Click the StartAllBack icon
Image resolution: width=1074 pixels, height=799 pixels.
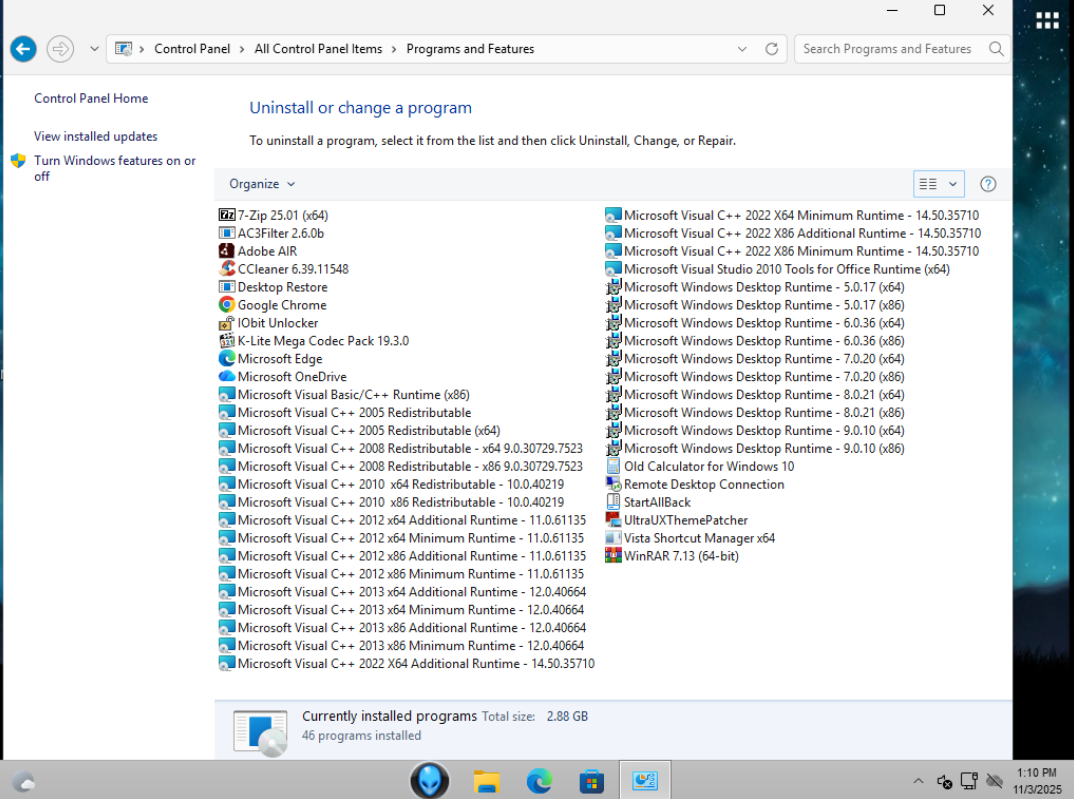[613, 502]
